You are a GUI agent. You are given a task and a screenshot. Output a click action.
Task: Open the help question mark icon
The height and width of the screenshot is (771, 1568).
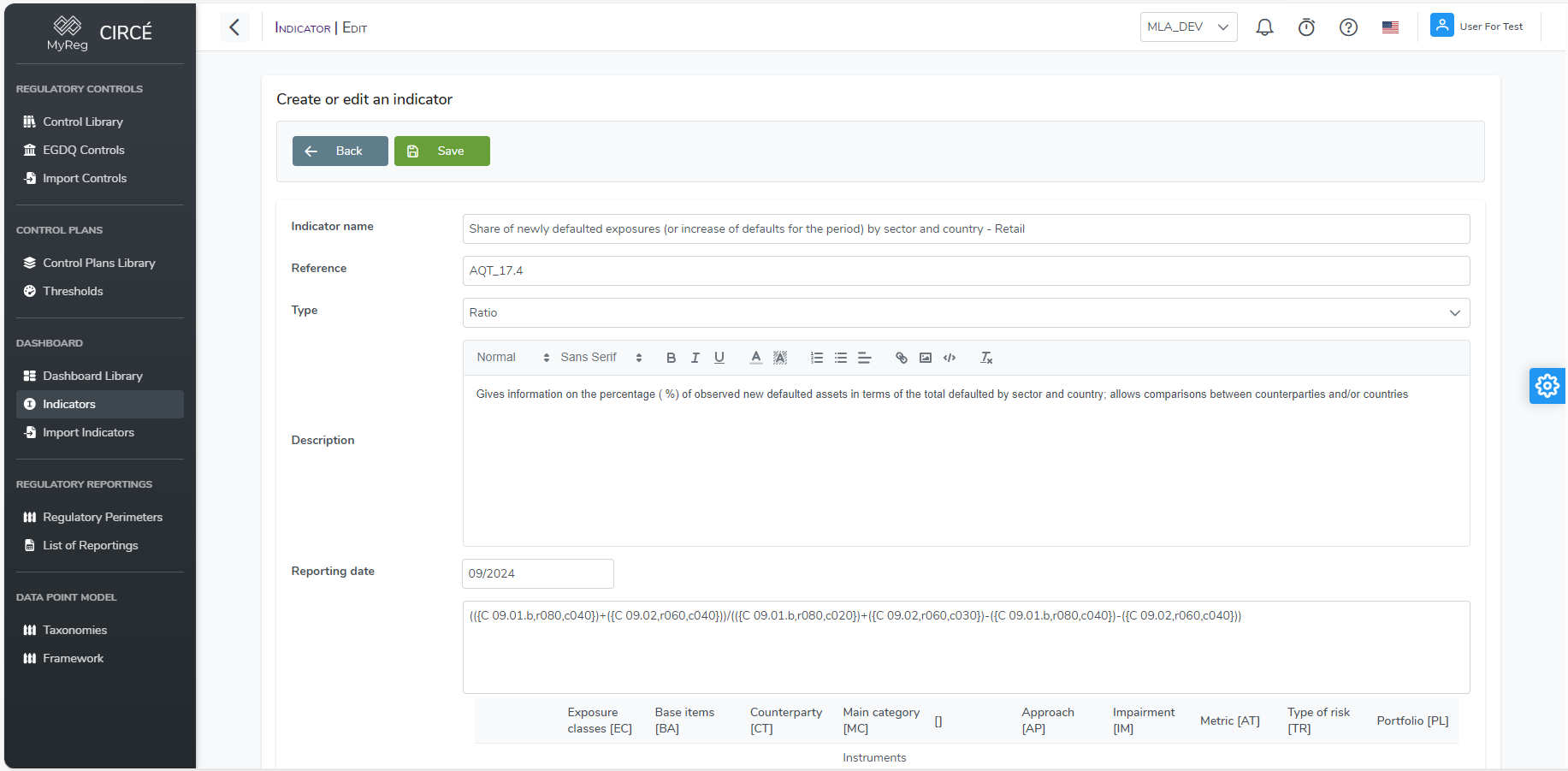[1347, 27]
